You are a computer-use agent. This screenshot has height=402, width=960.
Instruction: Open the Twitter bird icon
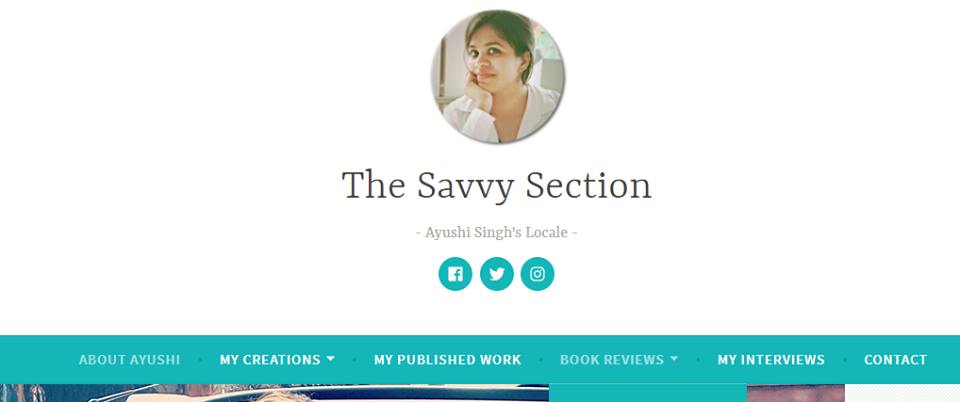(x=497, y=274)
